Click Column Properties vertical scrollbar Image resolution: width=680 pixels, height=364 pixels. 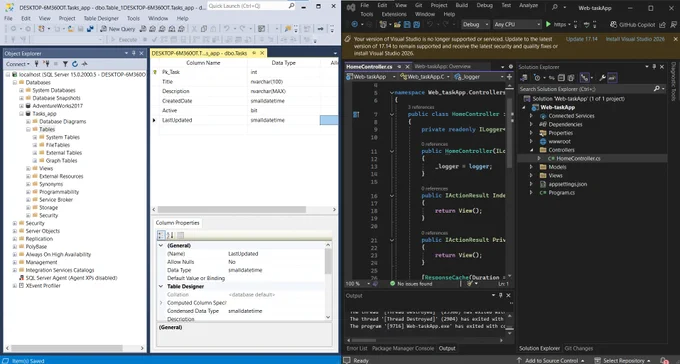328,261
